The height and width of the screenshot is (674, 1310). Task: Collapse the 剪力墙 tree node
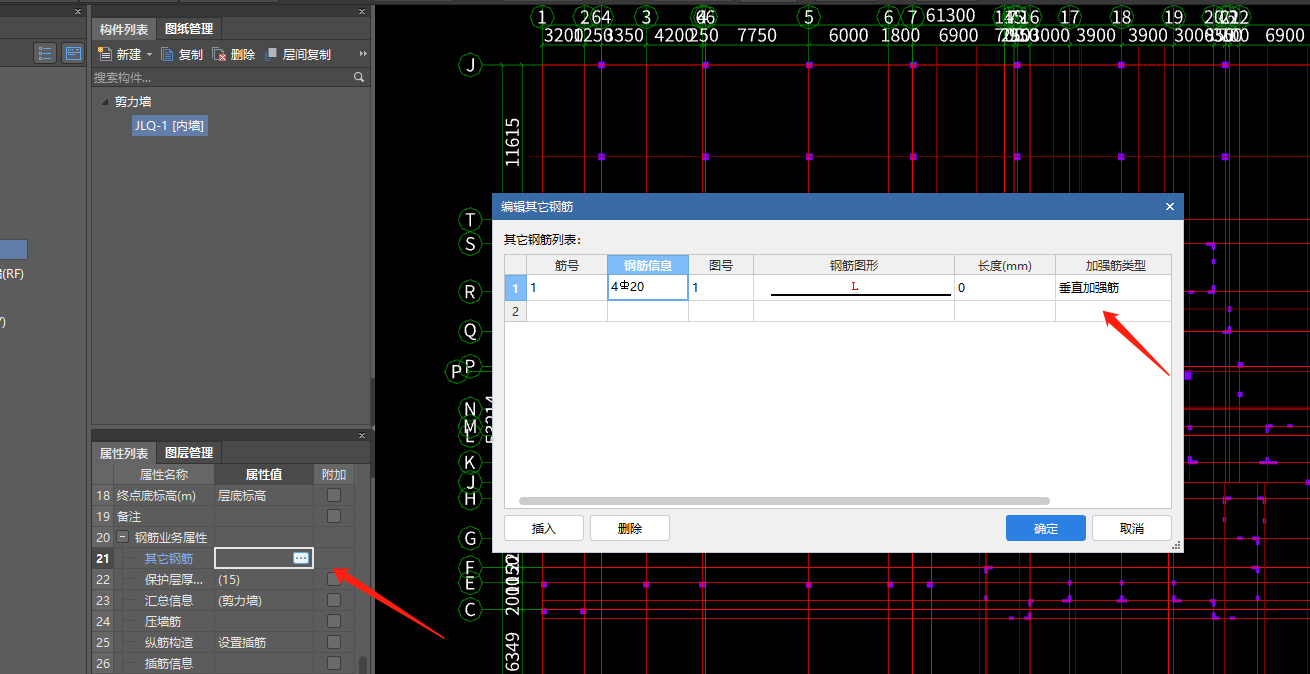[104, 102]
